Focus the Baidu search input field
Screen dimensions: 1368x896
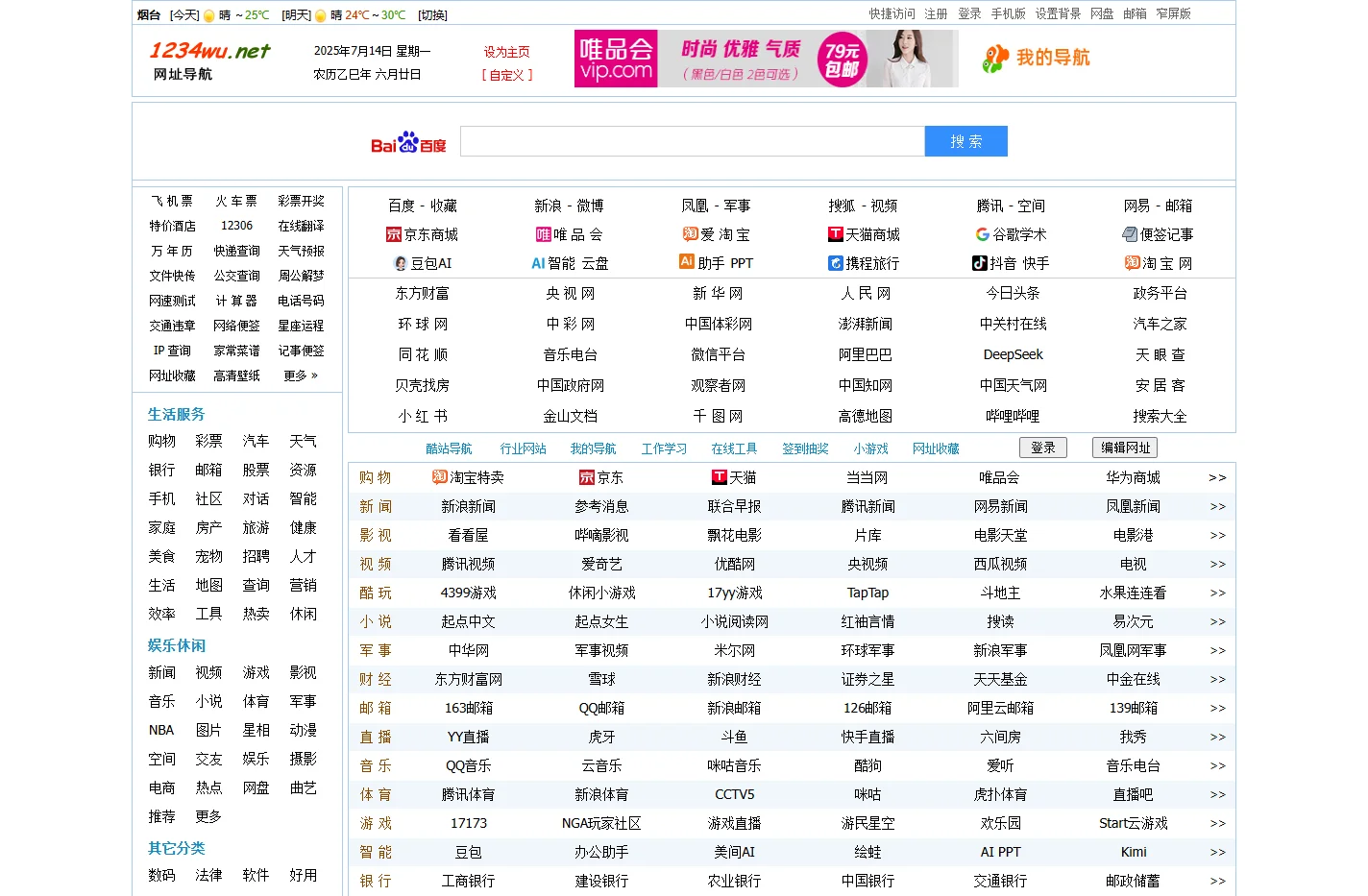click(x=693, y=141)
